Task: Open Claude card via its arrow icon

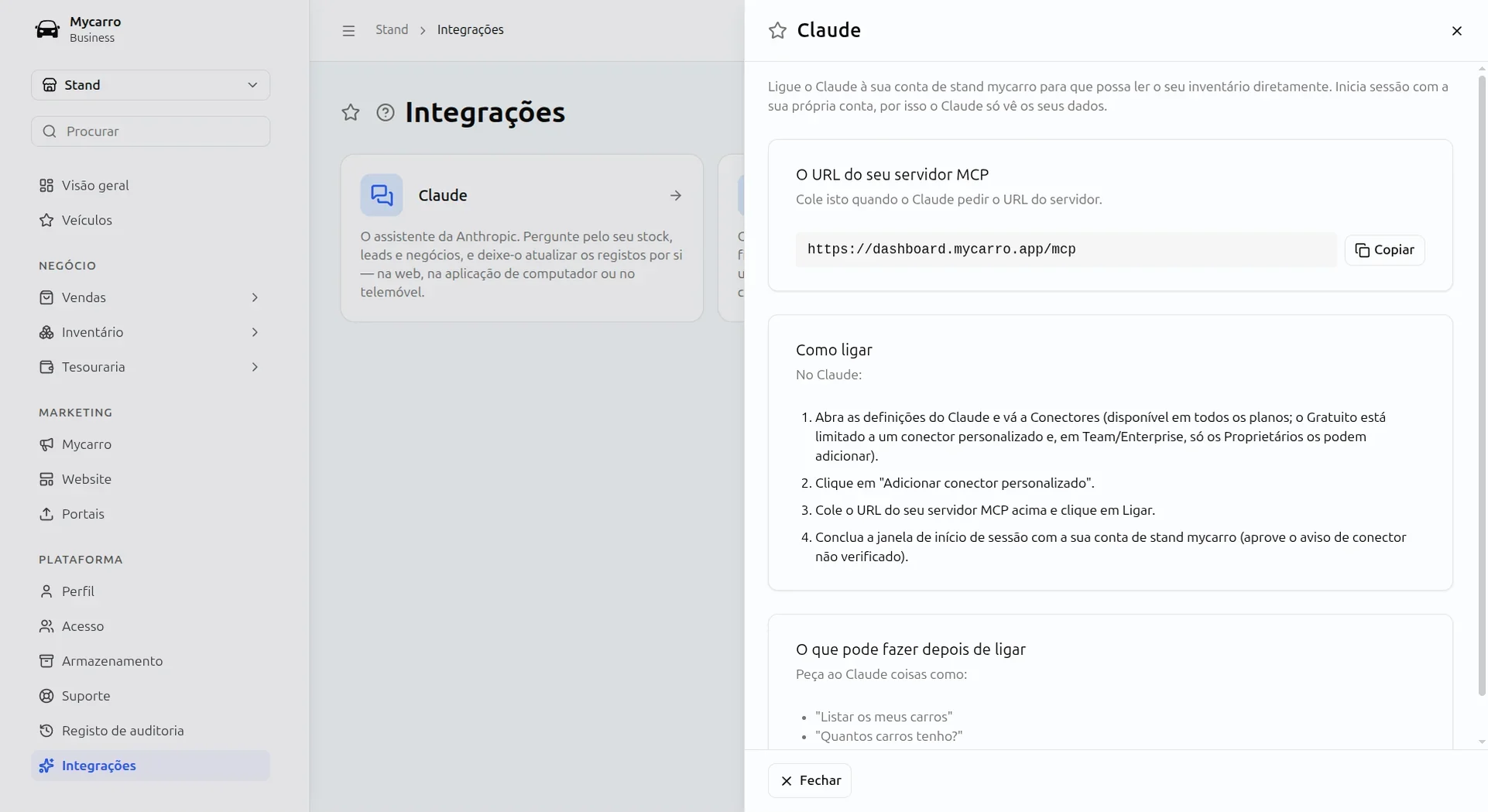Action: point(676,196)
